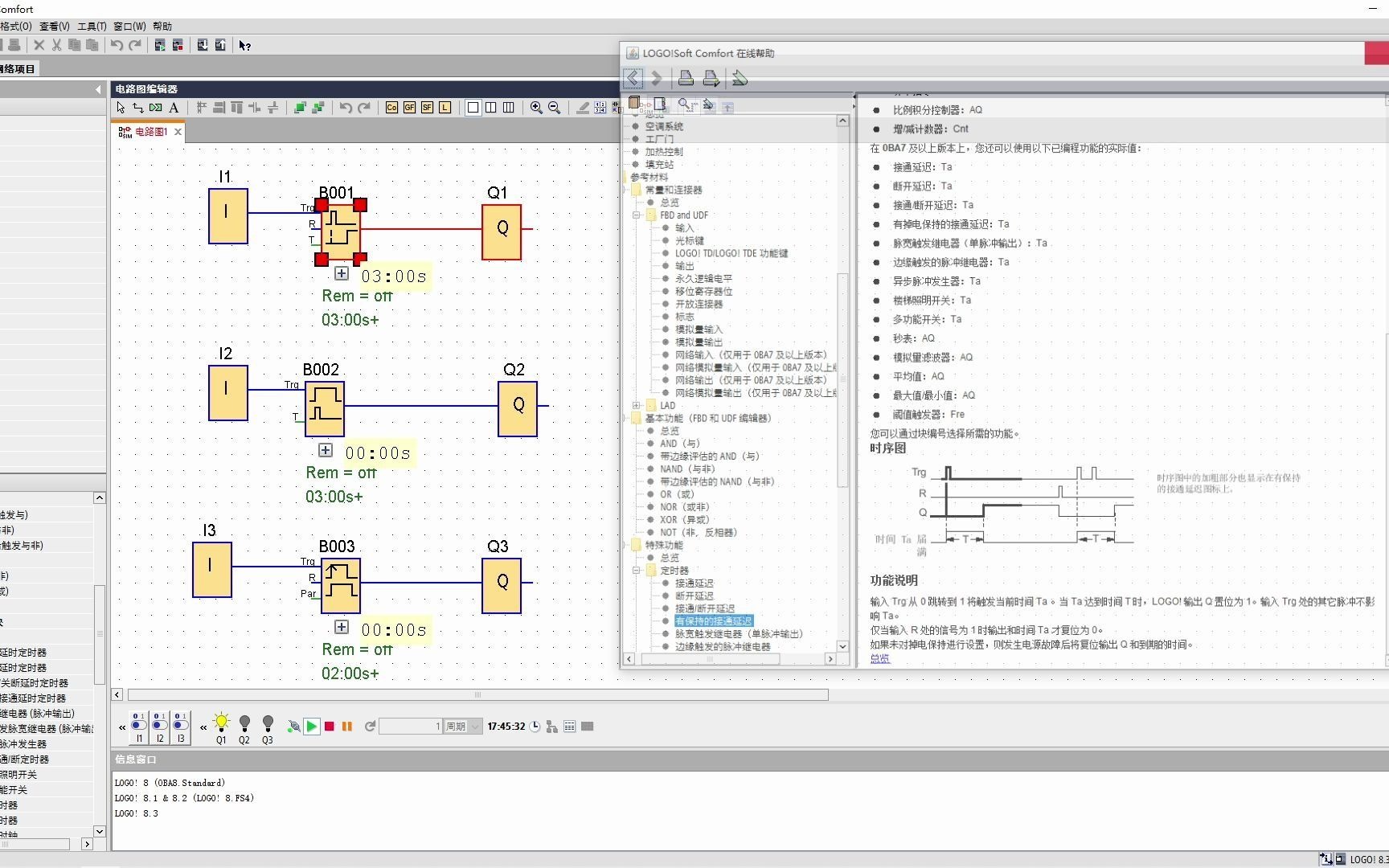Click the contents book icon in help
1389x868 pixels.
635,104
